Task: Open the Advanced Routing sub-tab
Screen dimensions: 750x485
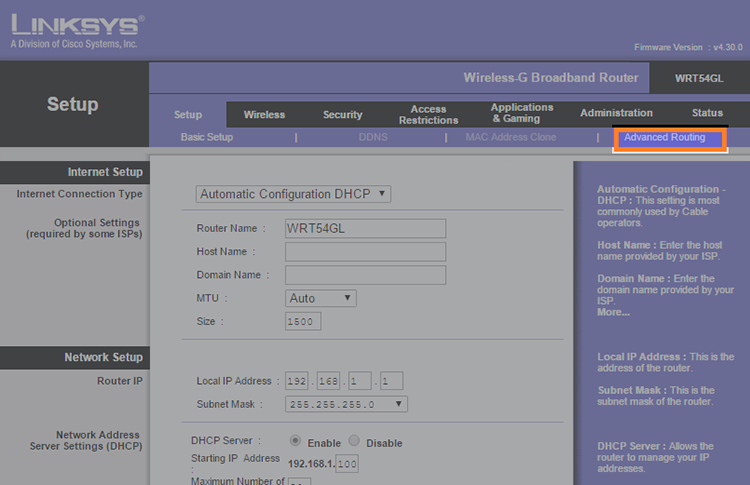Action: click(x=664, y=138)
